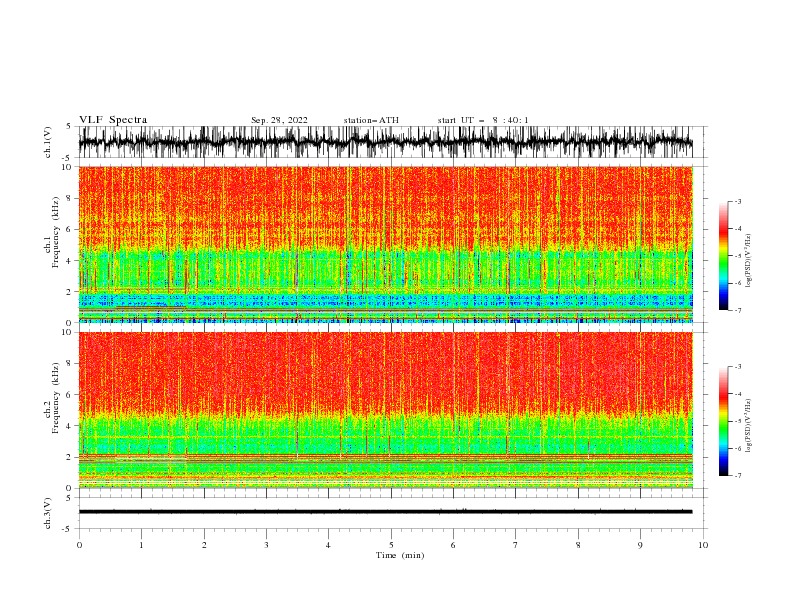Click the "-7" tick on ch.2 colorbar

[737, 475]
